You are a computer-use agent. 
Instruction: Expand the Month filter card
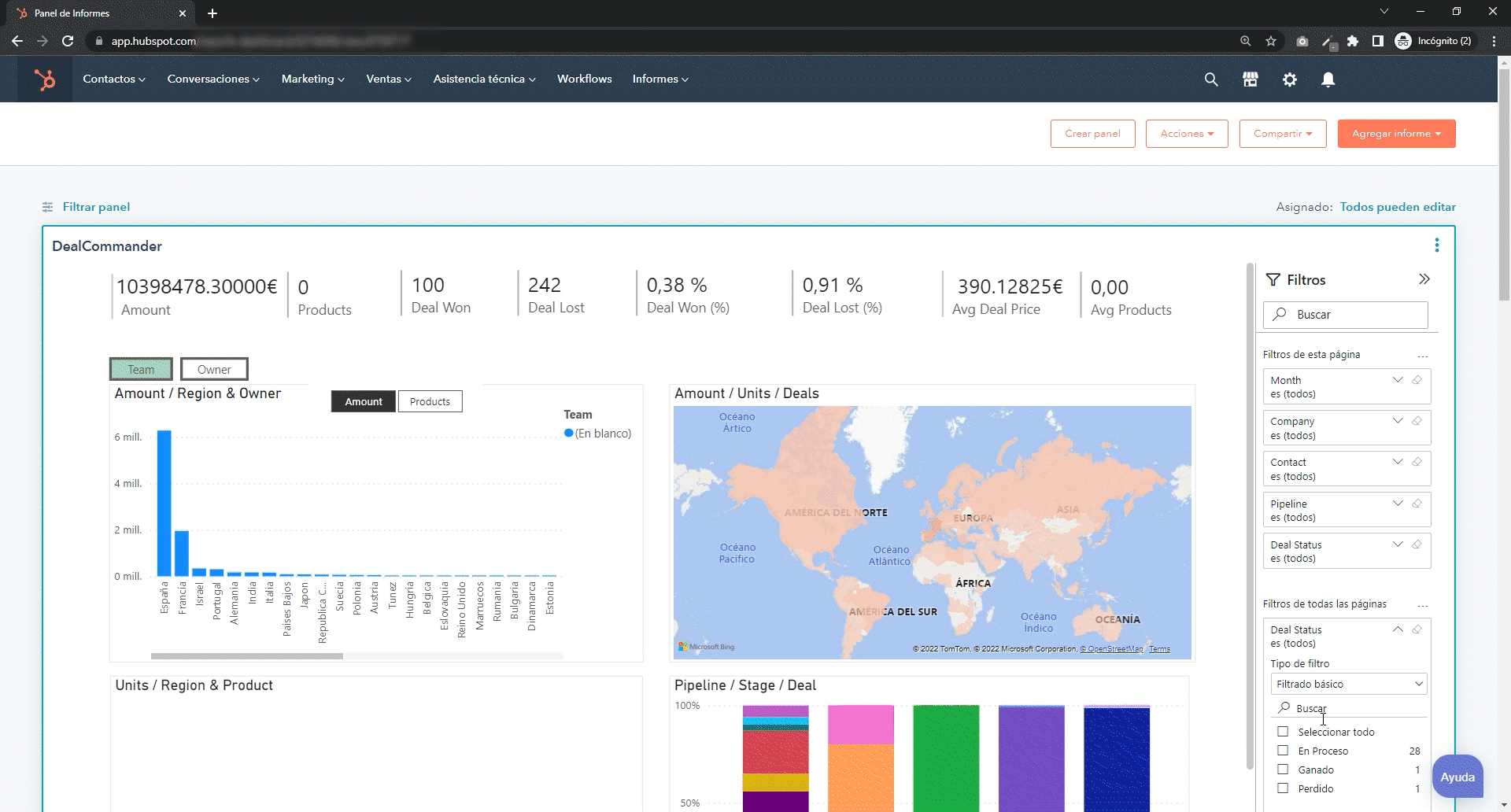tap(1398, 380)
